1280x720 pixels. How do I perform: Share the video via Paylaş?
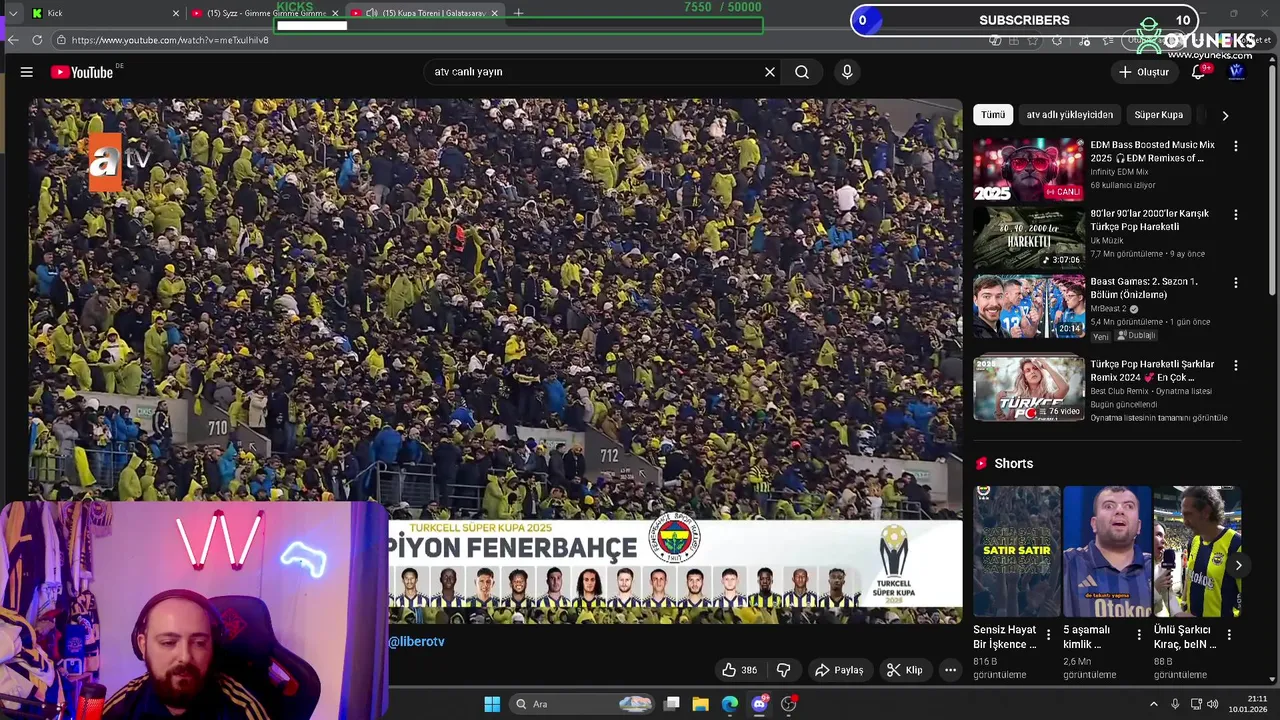tap(838, 670)
